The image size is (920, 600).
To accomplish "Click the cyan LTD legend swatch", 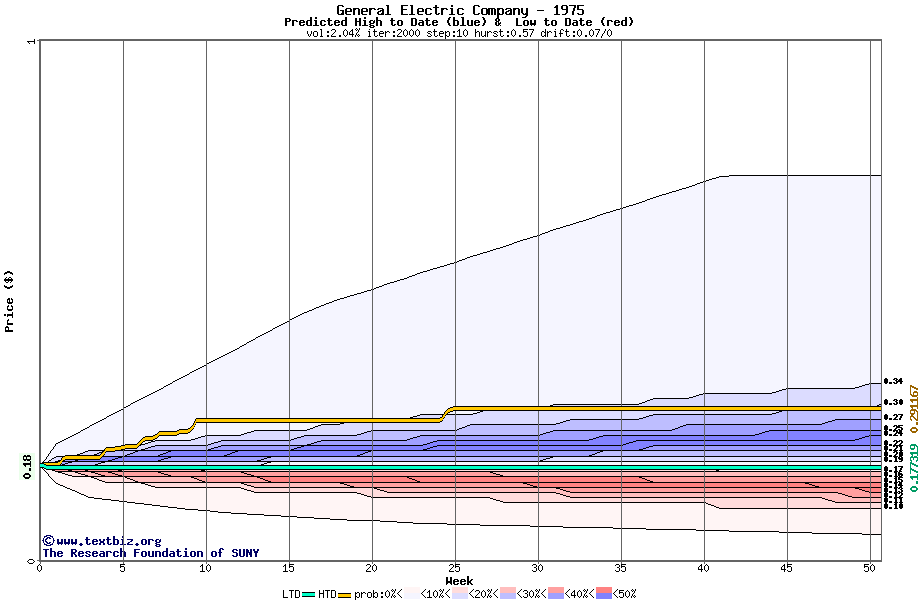I will [x=309, y=594].
